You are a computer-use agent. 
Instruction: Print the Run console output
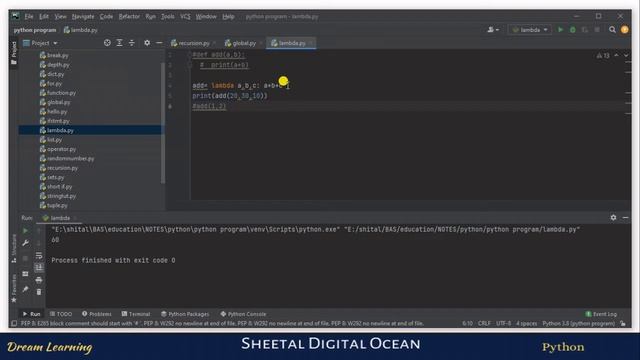[x=39, y=280]
